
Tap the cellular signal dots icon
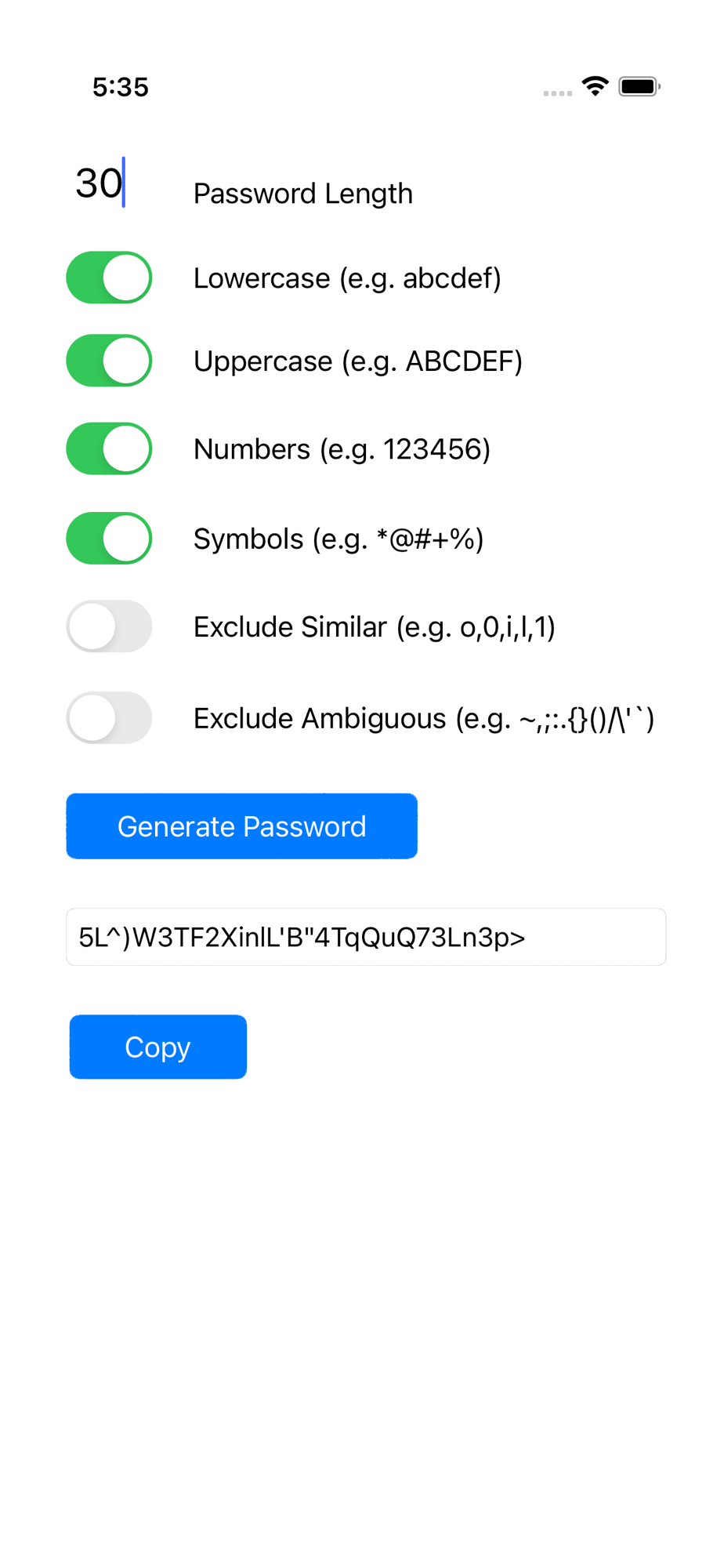pyautogui.click(x=558, y=93)
